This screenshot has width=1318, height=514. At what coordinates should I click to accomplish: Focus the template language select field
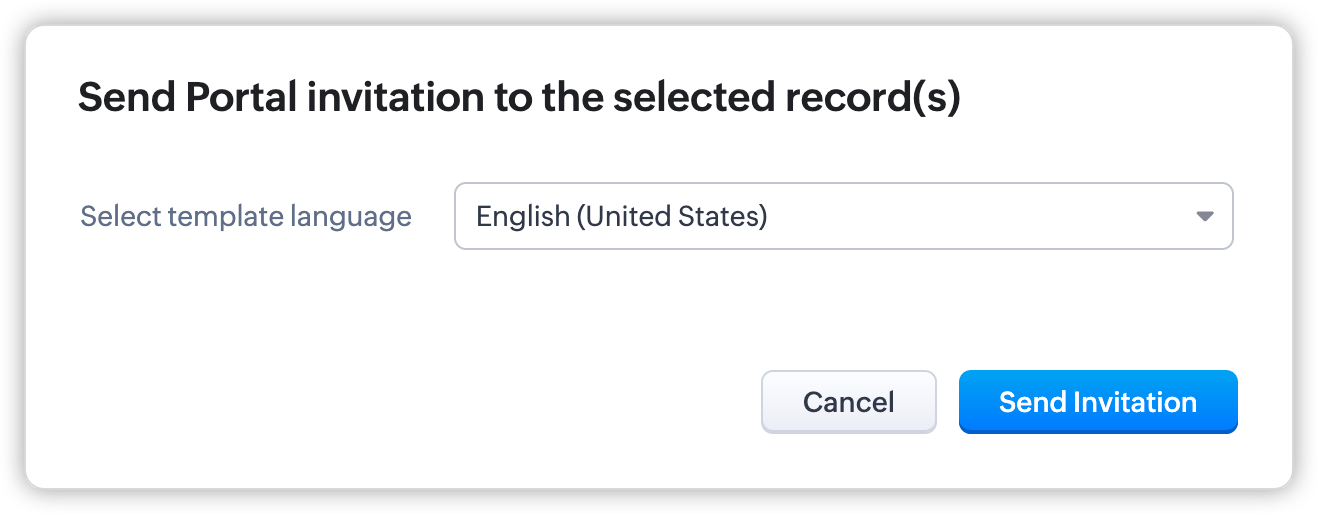pyautogui.click(x=843, y=216)
